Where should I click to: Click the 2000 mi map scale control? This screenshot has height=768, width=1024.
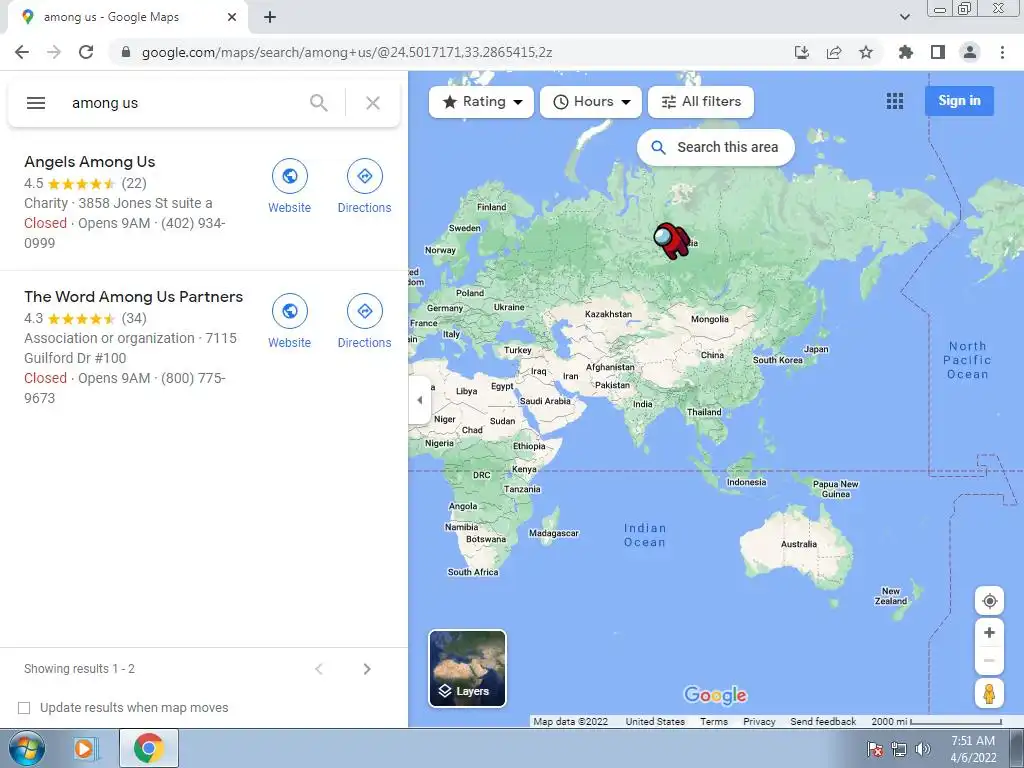click(936, 722)
